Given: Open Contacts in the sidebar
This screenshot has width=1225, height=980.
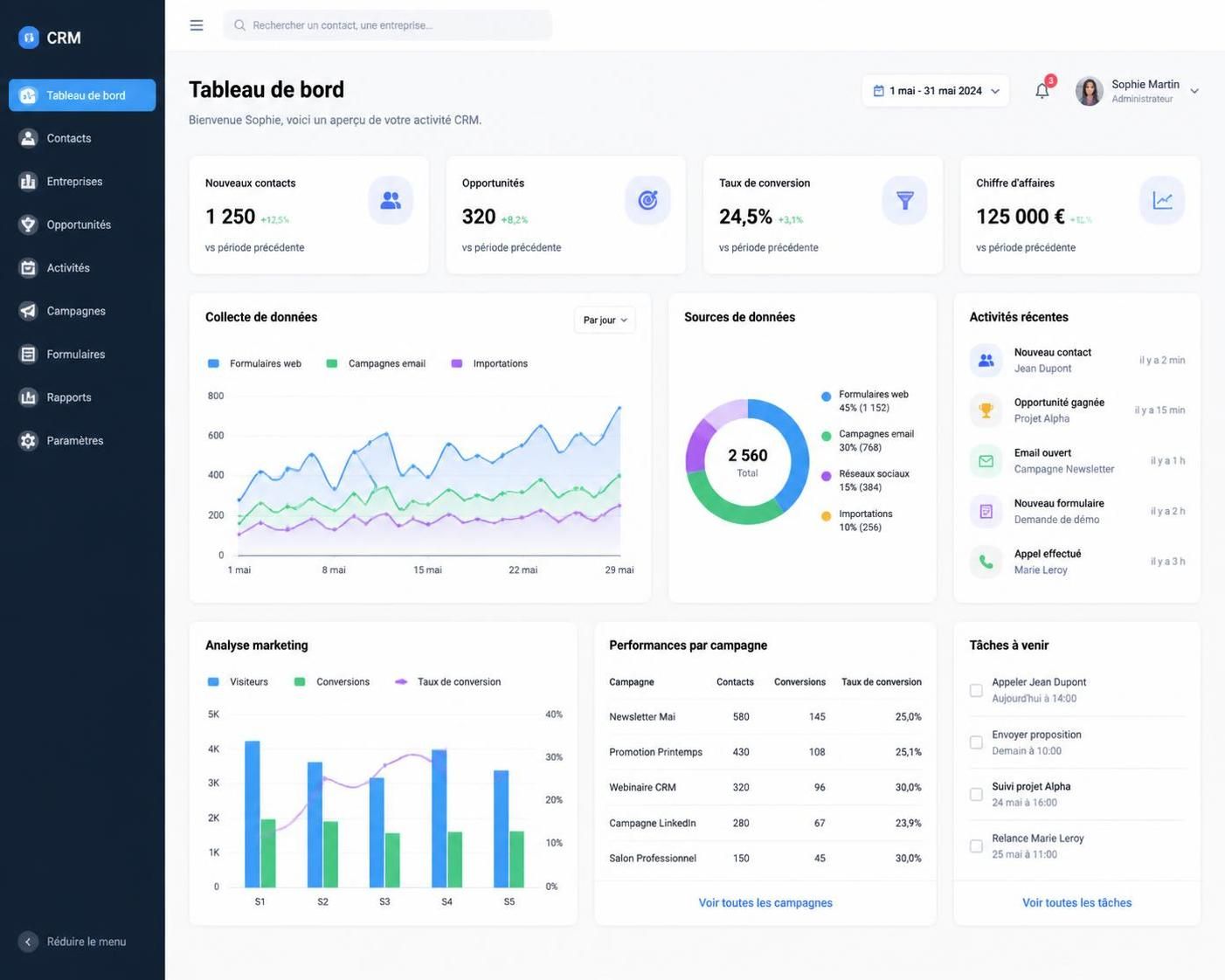Looking at the screenshot, I should pyautogui.click(x=82, y=138).
